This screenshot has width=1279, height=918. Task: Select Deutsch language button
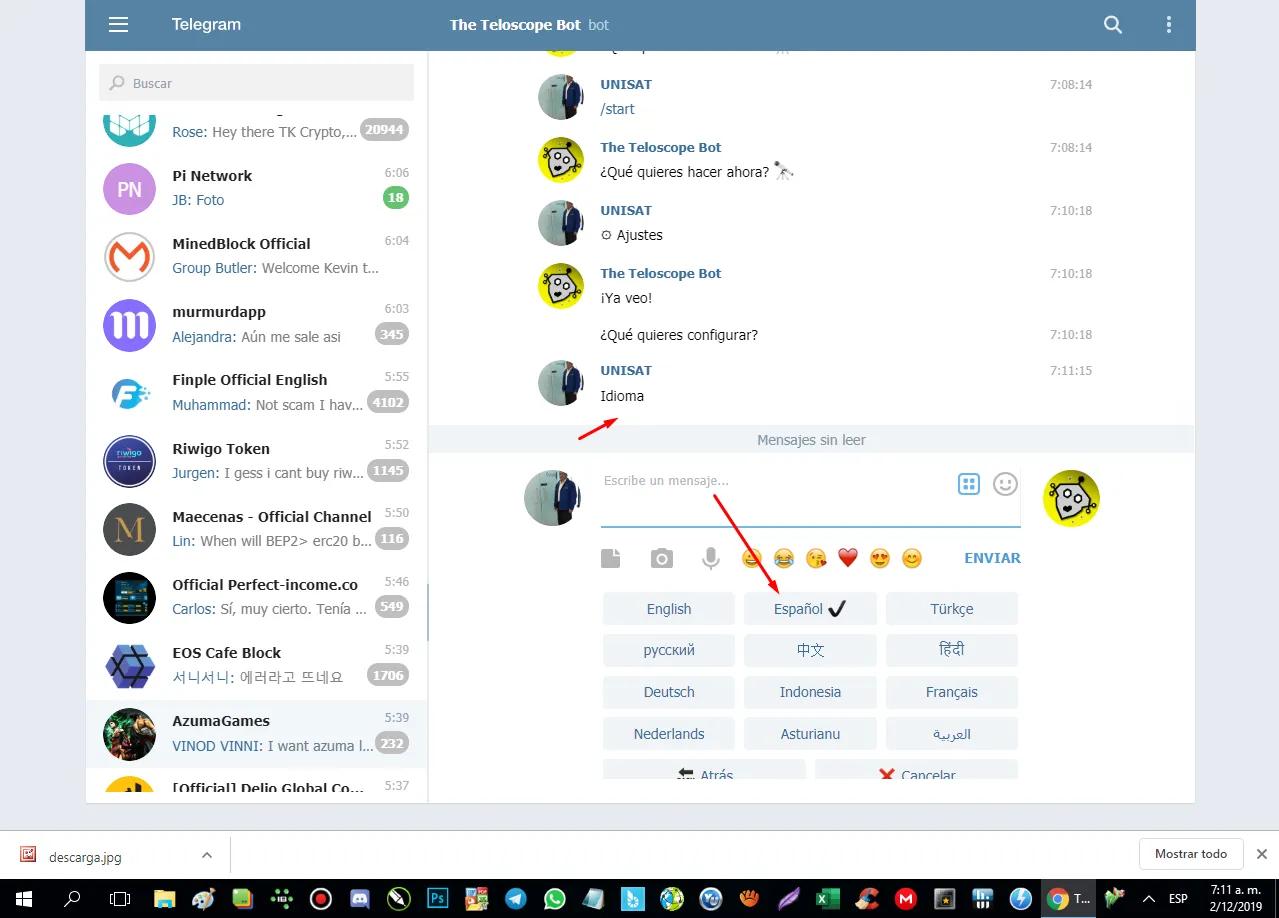tap(669, 692)
